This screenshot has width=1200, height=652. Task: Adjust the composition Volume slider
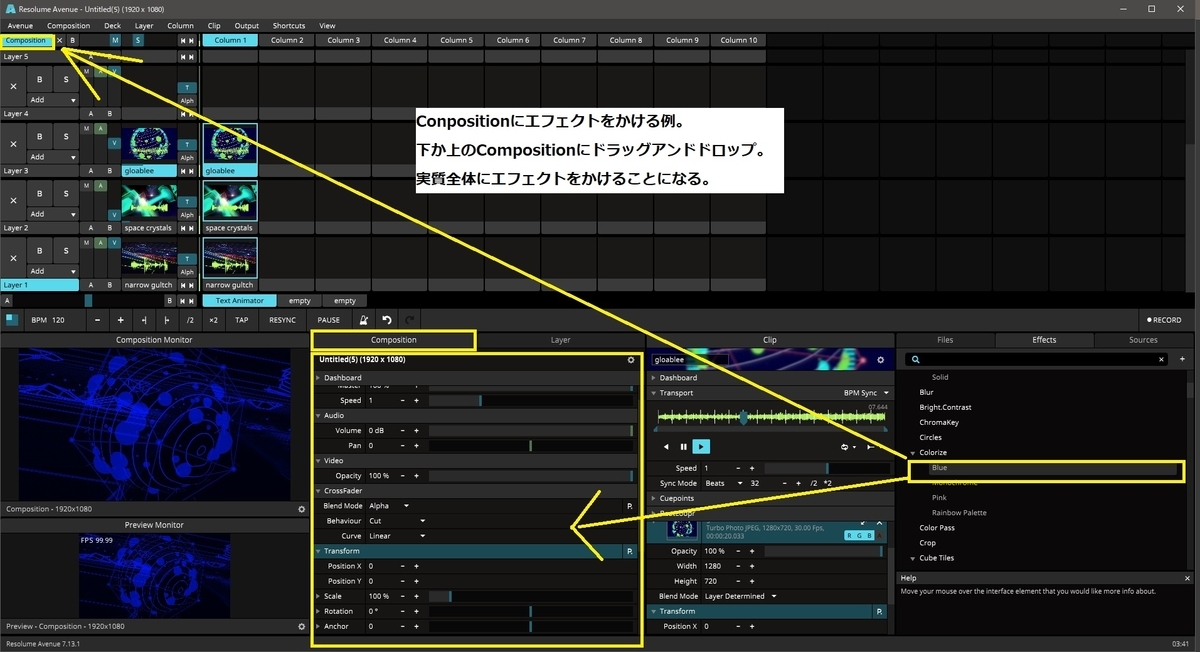pos(531,431)
